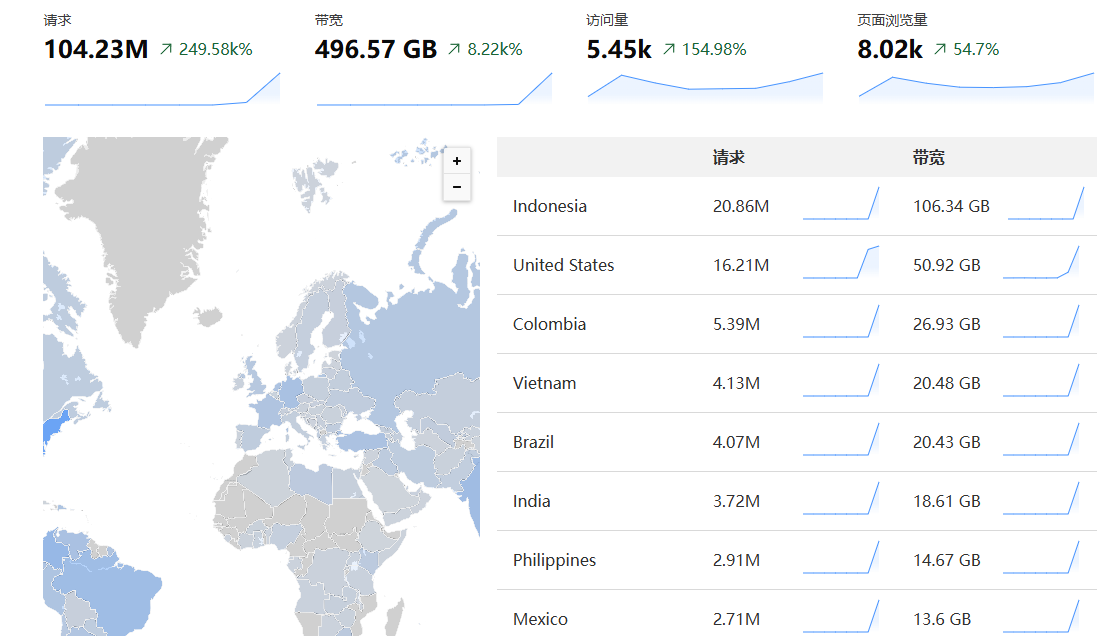Zoom out on the world map
Viewport: 1110px width, 636px height.
click(457, 187)
